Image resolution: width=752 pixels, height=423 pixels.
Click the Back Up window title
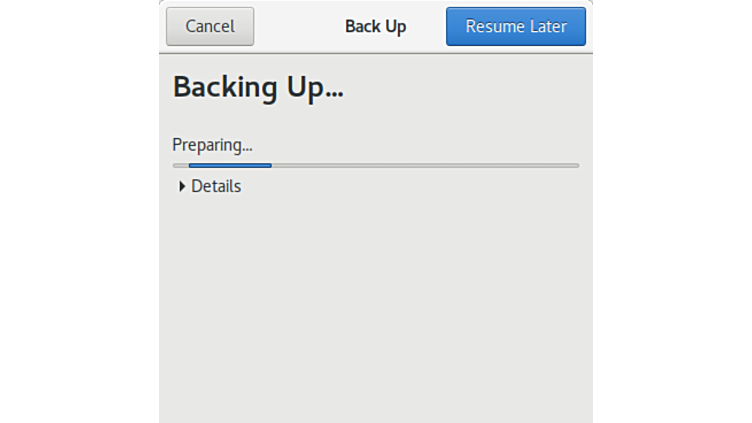click(375, 27)
